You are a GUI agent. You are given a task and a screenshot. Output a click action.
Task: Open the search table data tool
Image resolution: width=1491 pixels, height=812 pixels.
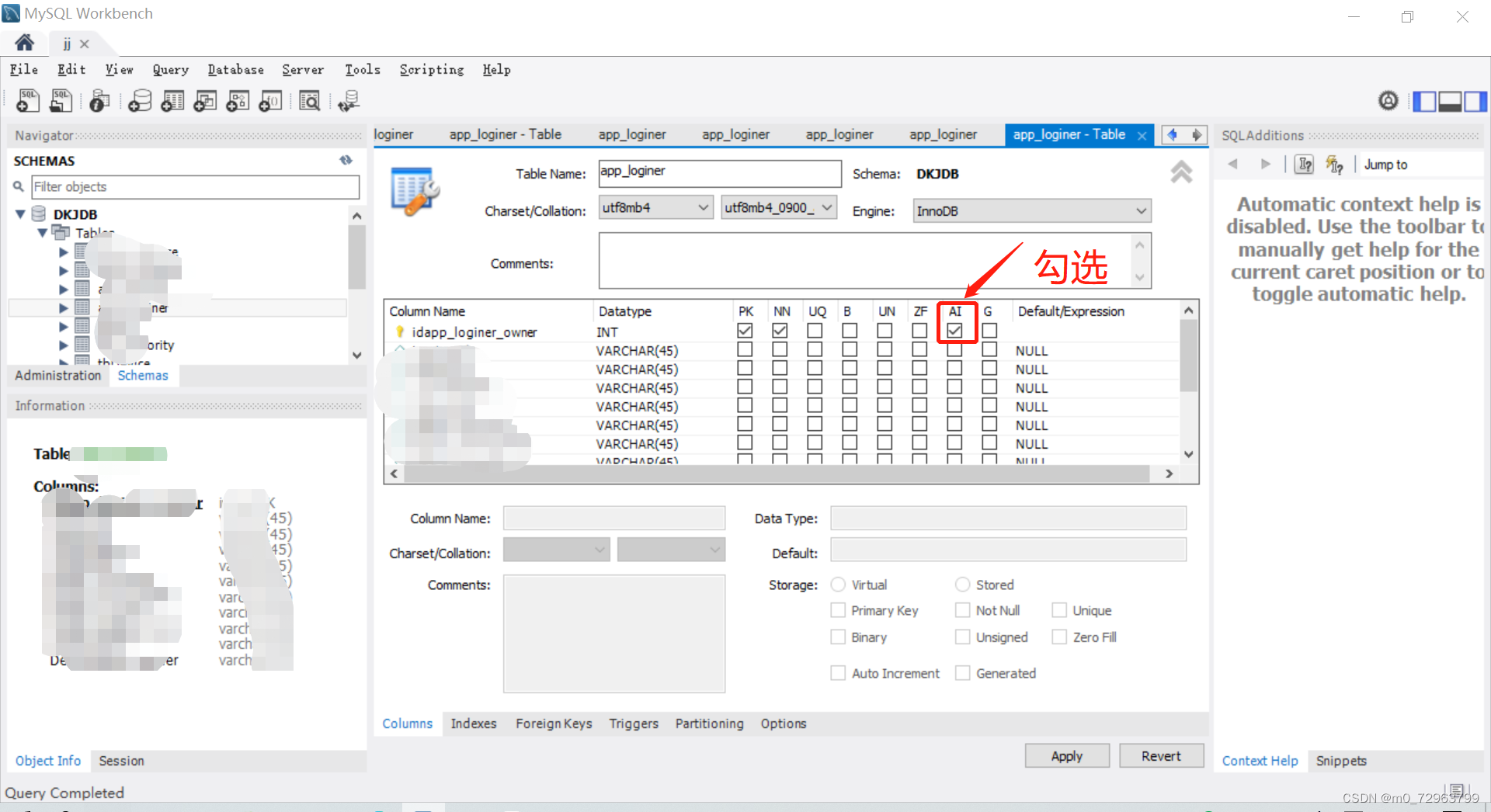[309, 100]
